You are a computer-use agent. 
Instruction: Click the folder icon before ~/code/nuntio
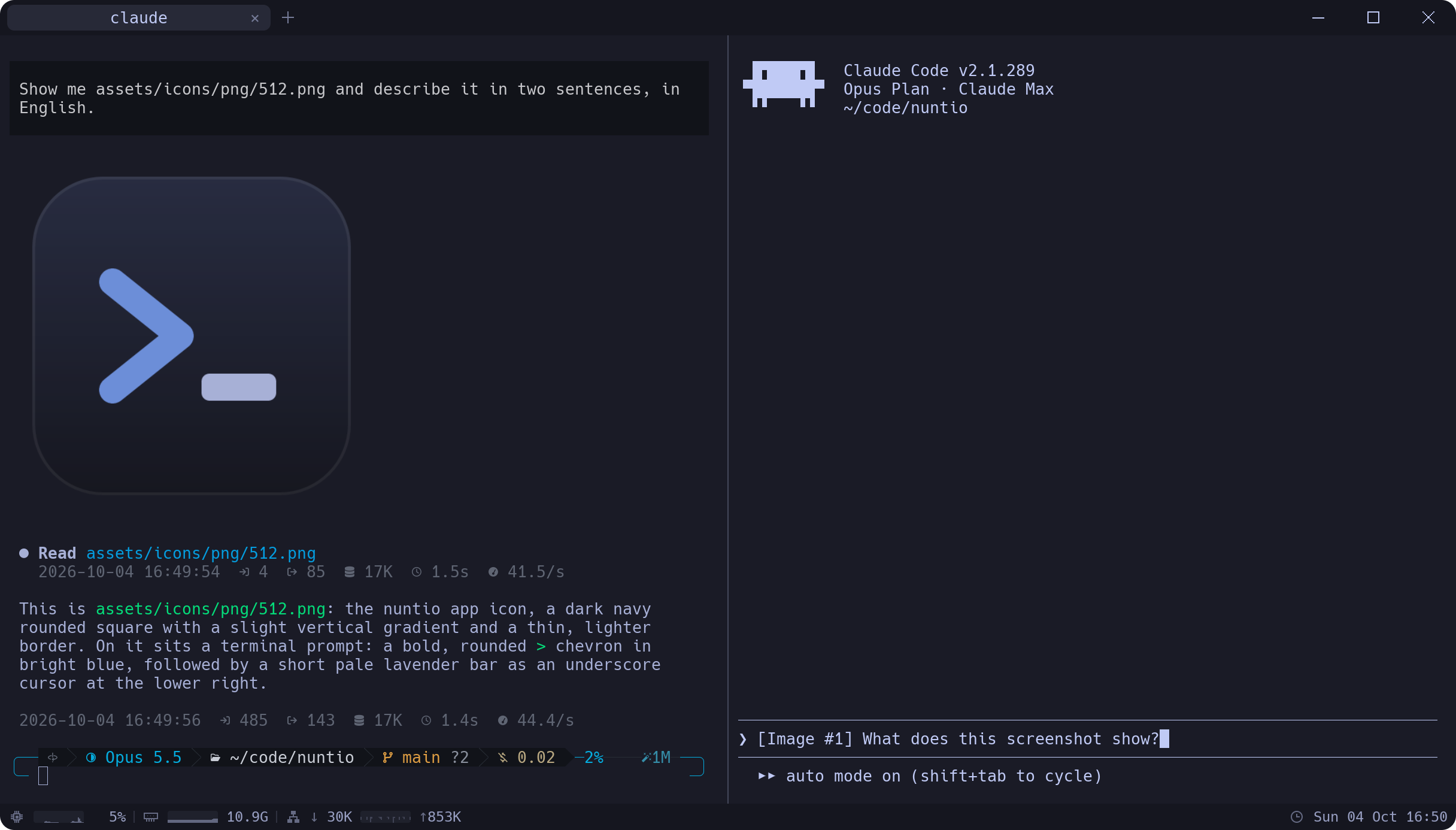point(215,758)
